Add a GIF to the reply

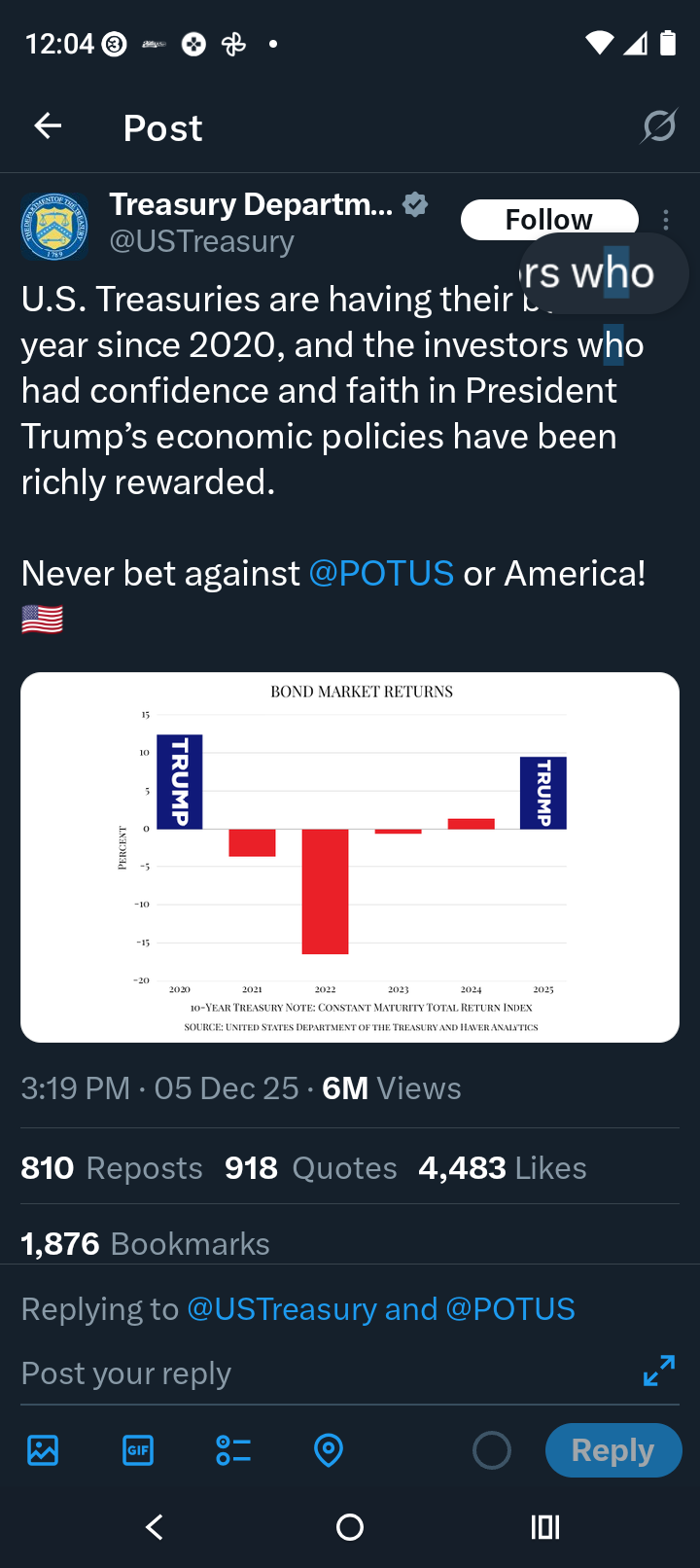[138, 1450]
